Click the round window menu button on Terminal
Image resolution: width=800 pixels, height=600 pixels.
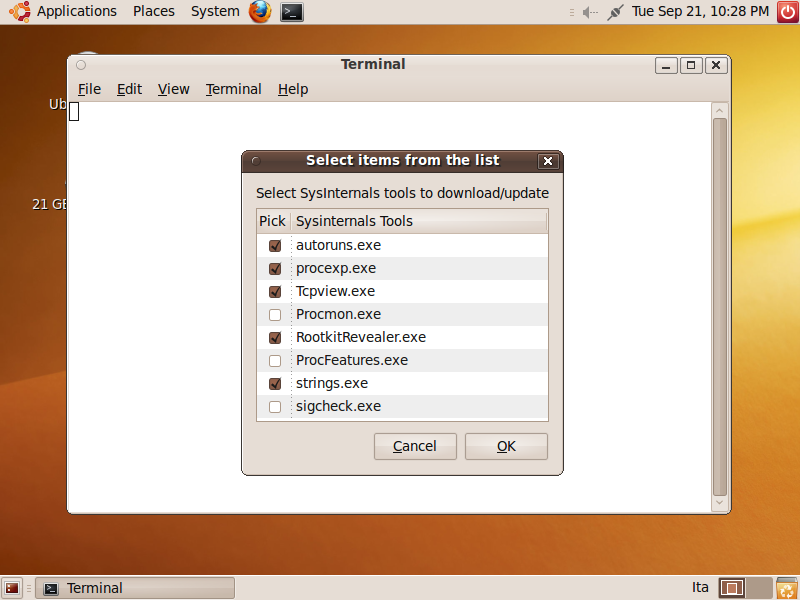click(x=81, y=65)
